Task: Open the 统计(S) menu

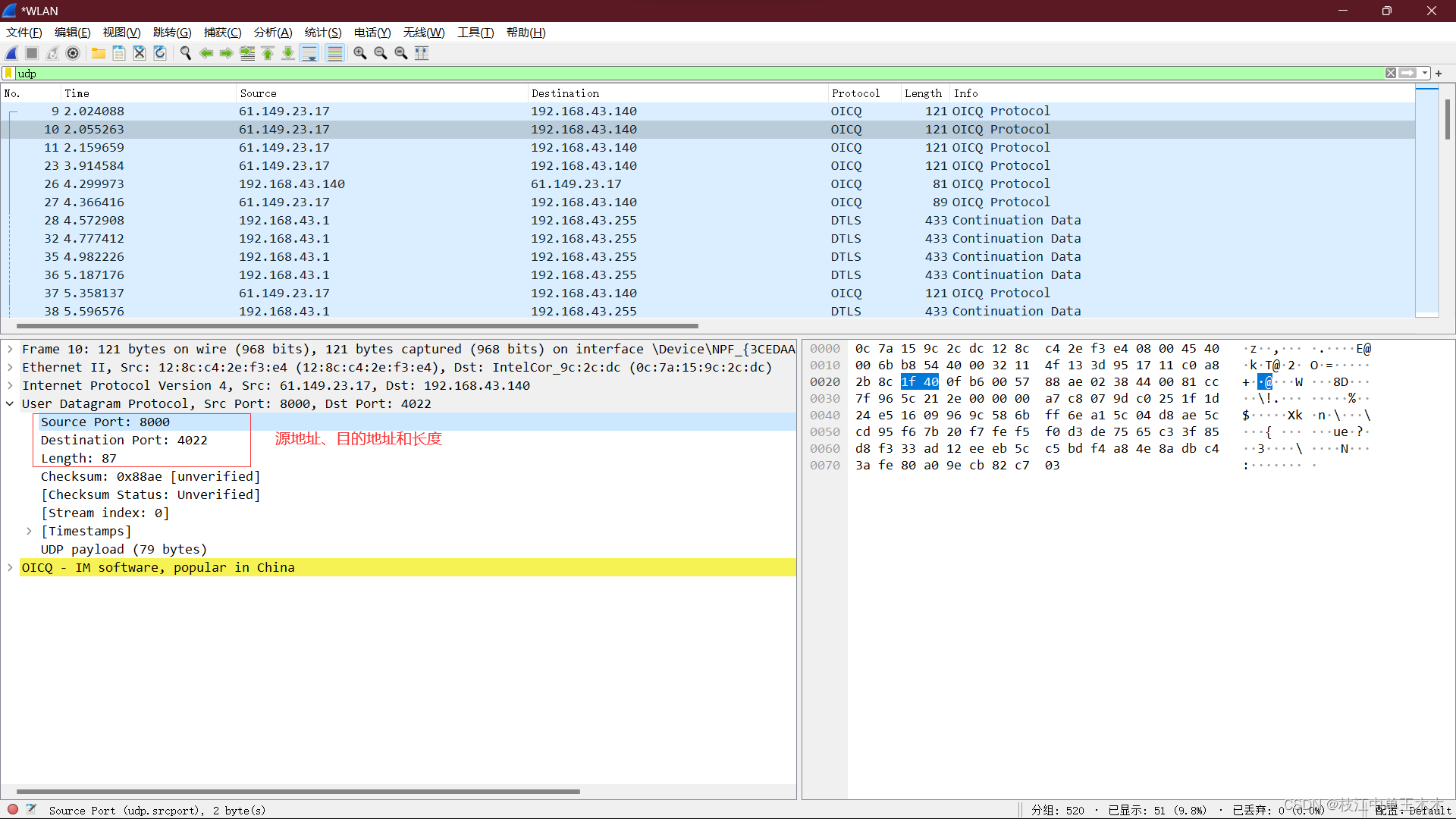Action: coord(322,33)
